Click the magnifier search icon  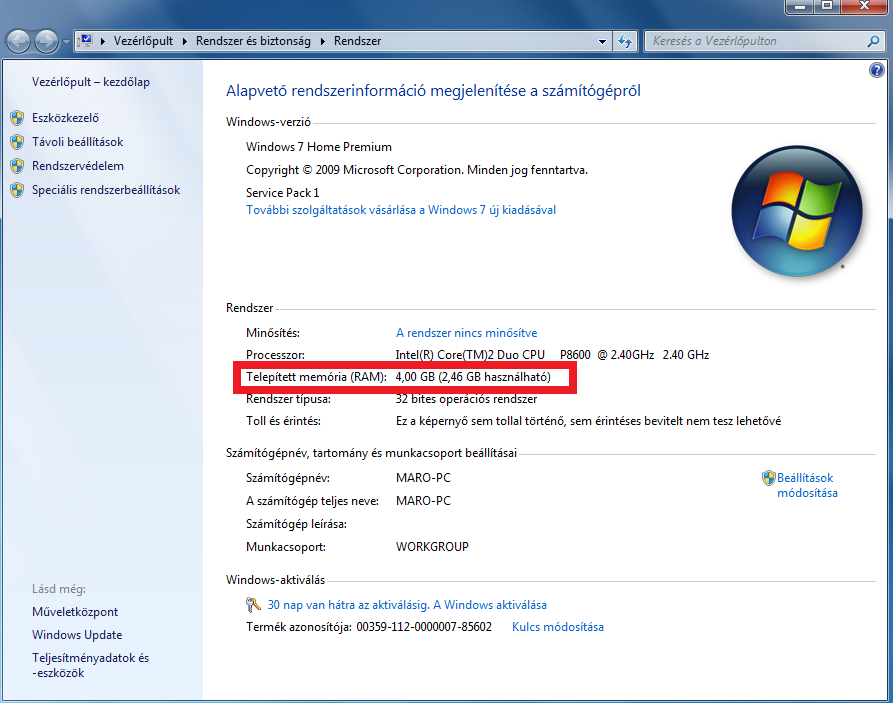874,41
